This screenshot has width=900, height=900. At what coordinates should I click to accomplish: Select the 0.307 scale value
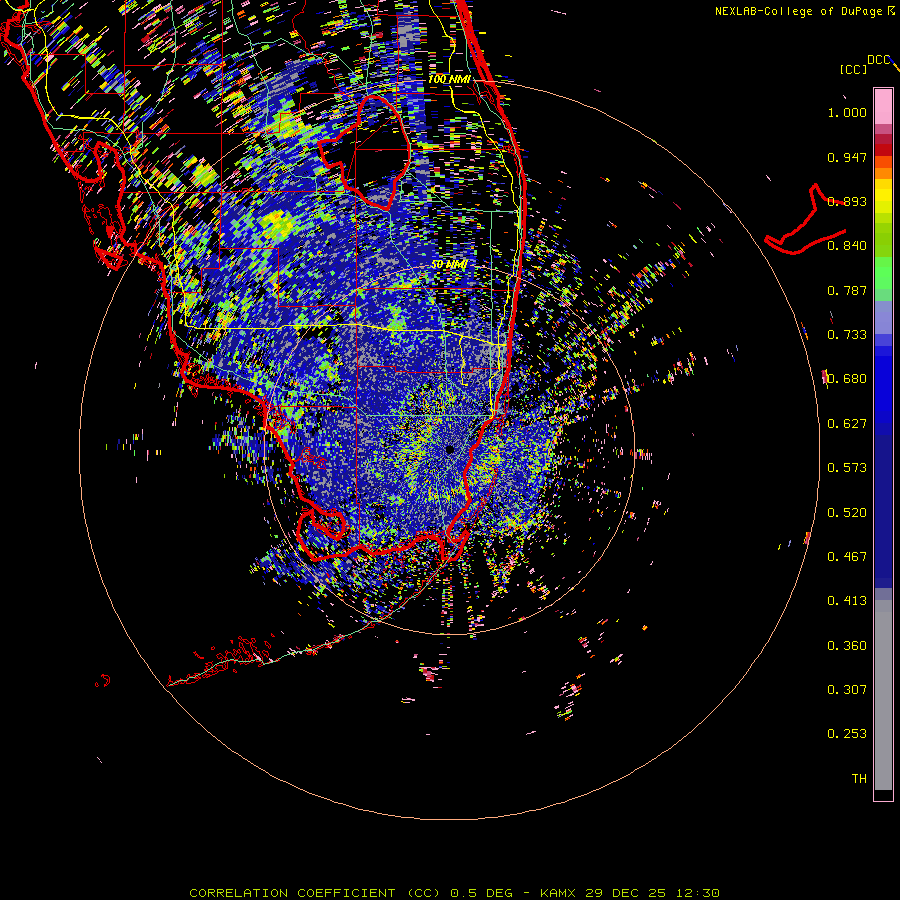click(847, 690)
